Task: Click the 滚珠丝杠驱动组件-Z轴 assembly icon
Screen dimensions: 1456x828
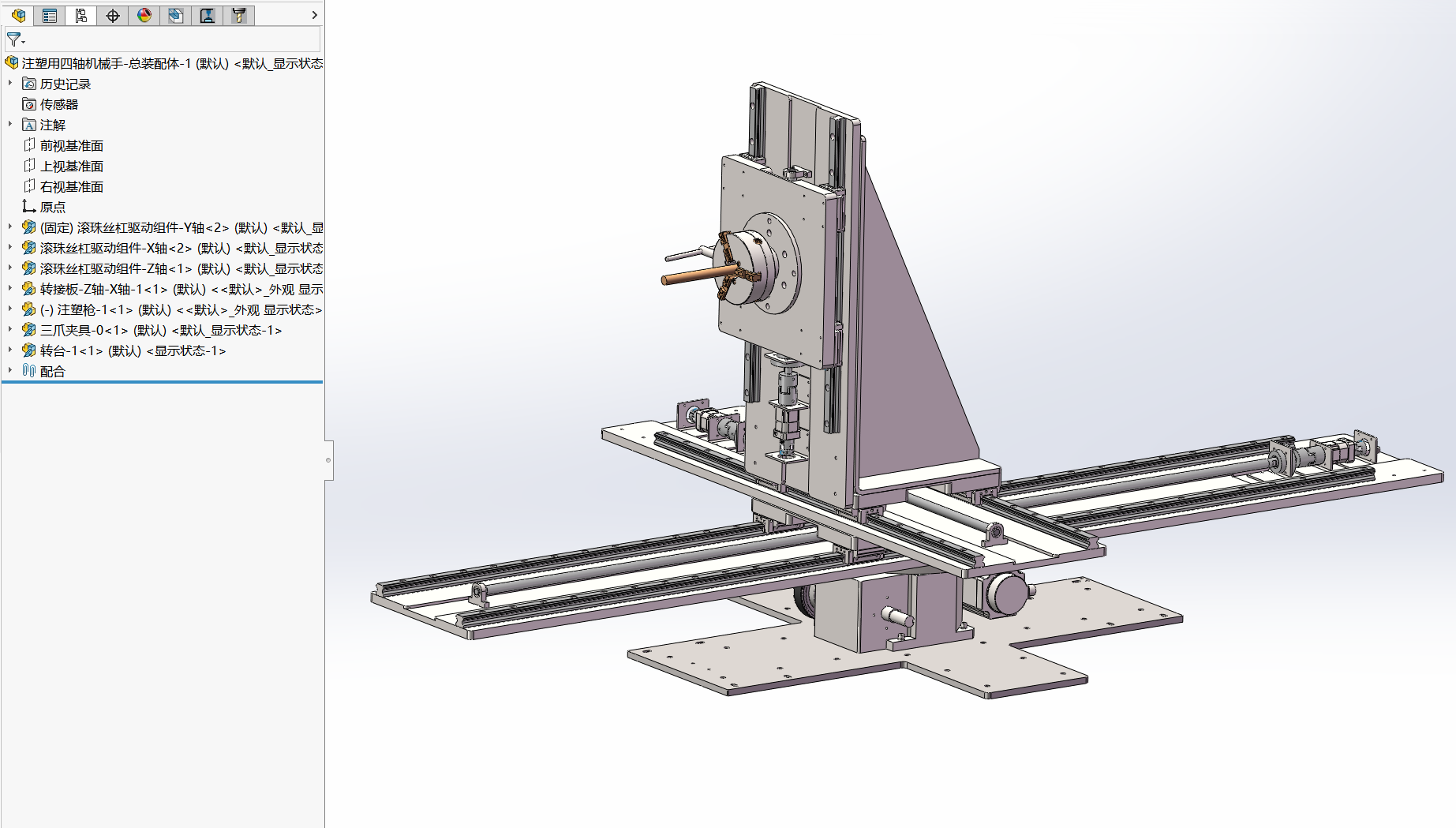Action: tap(29, 268)
